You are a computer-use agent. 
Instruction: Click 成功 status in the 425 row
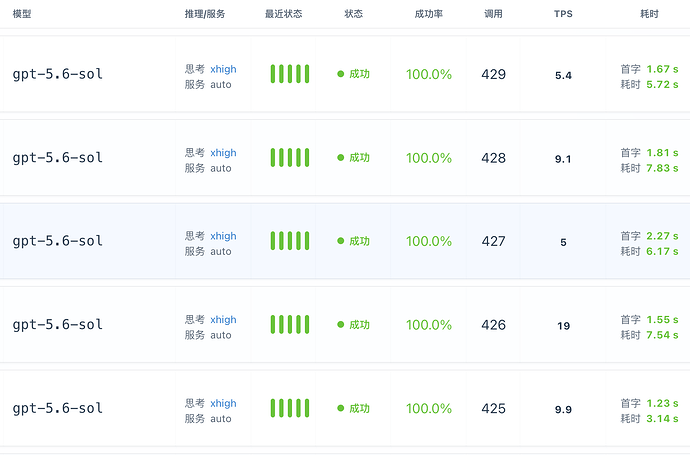(353, 408)
